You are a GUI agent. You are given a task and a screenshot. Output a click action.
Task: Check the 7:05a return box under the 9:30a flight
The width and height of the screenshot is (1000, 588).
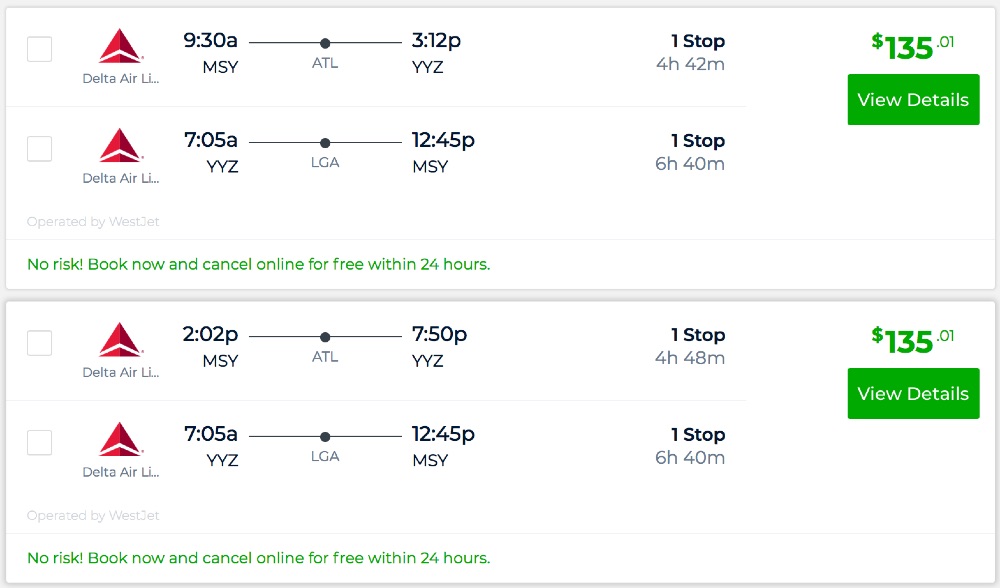click(x=39, y=149)
